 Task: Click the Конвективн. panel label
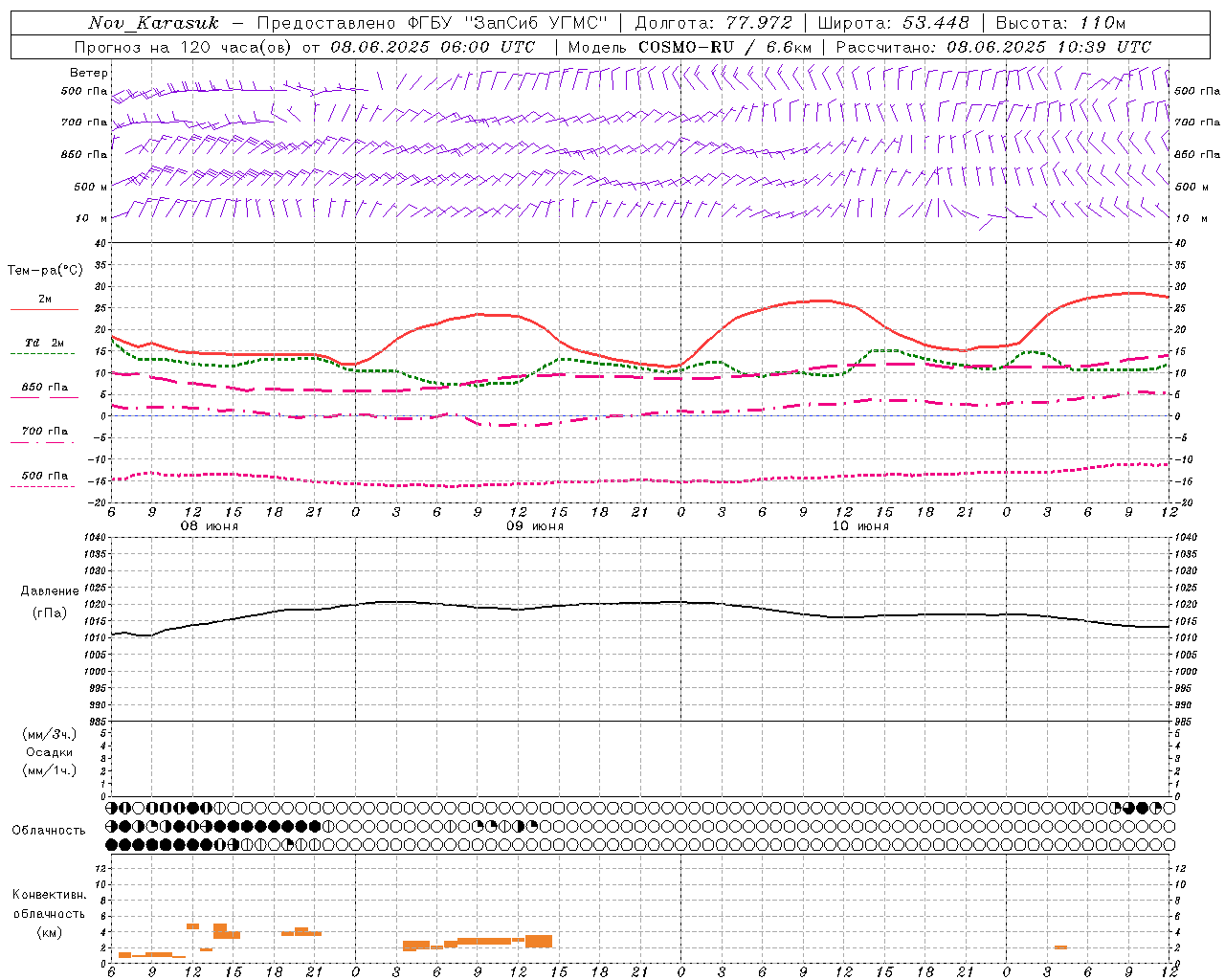(50, 895)
